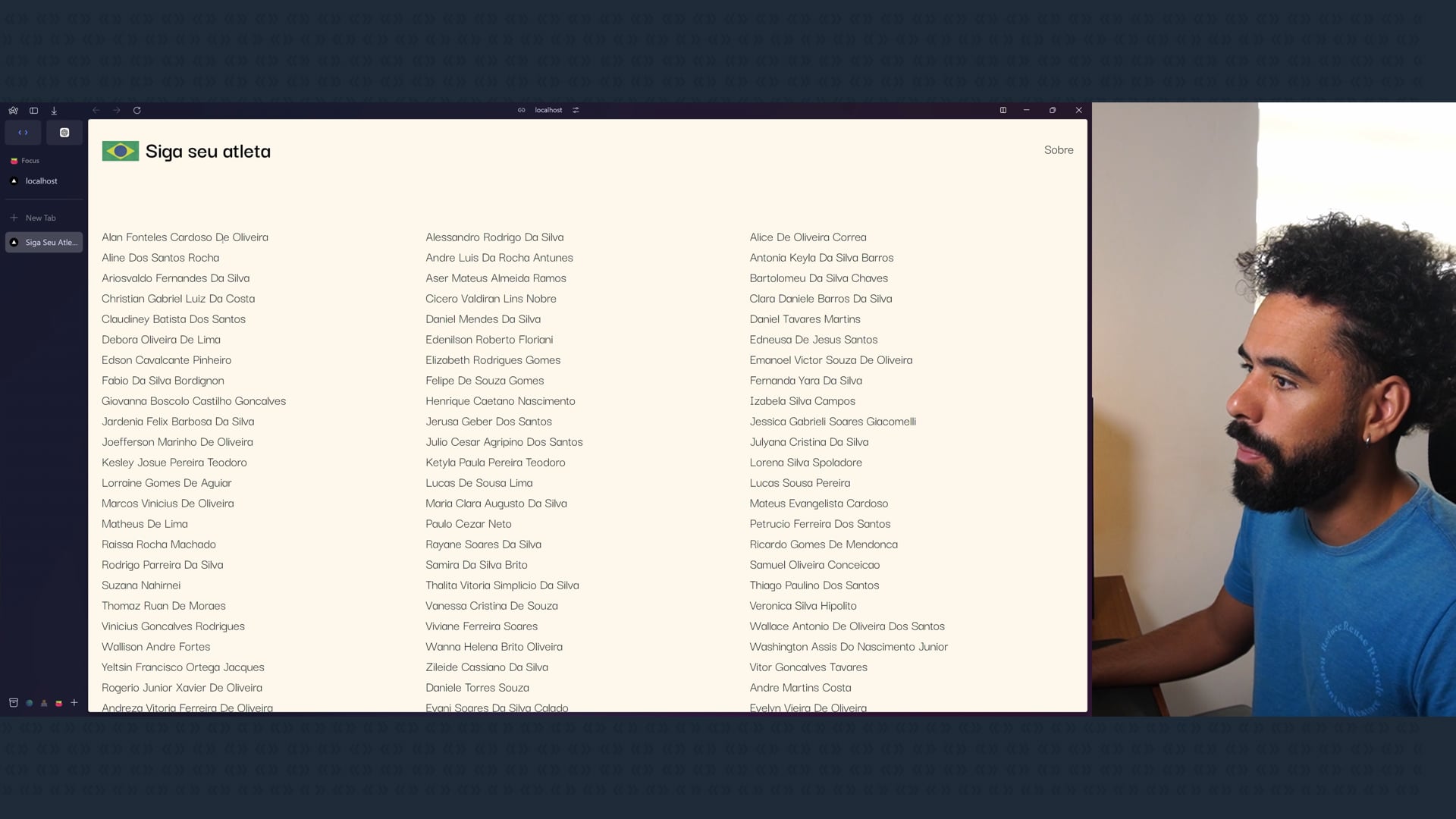
Task: Open a New Tab in sidebar
Action: [x=40, y=218]
